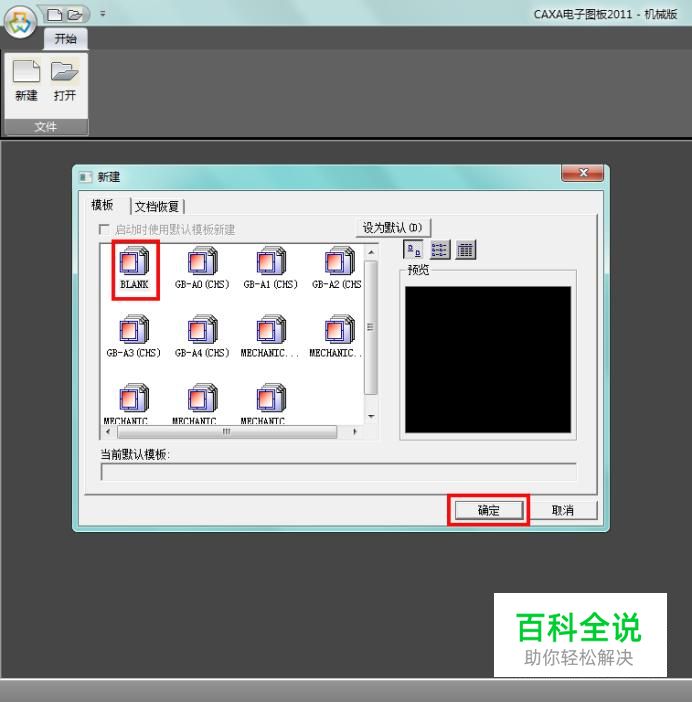This screenshot has width=692, height=702.
Task: Select the first MECHANIC template in the second row
Action: pyautogui.click(x=270, y=337)
